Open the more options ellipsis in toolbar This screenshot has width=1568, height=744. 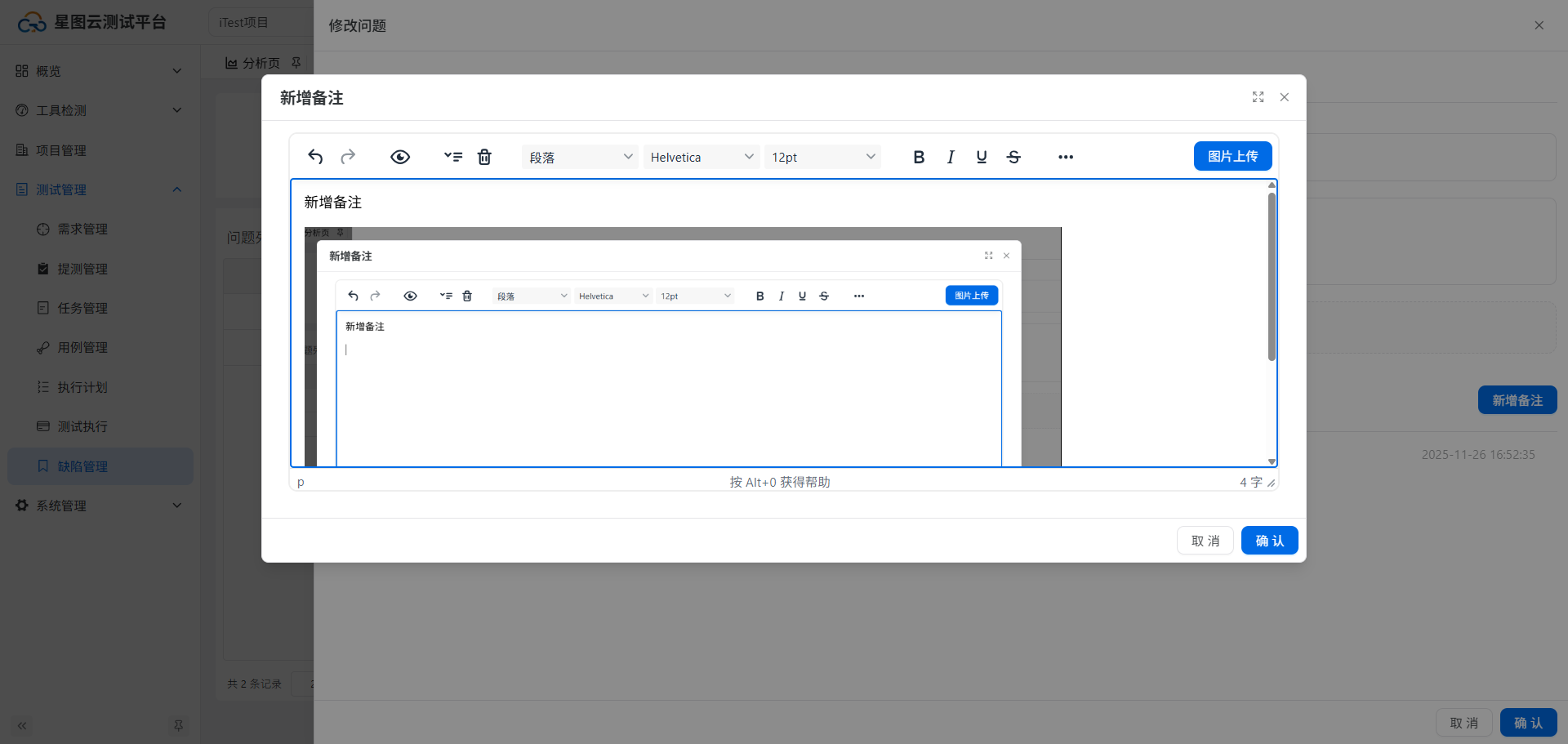(1066, 157)
